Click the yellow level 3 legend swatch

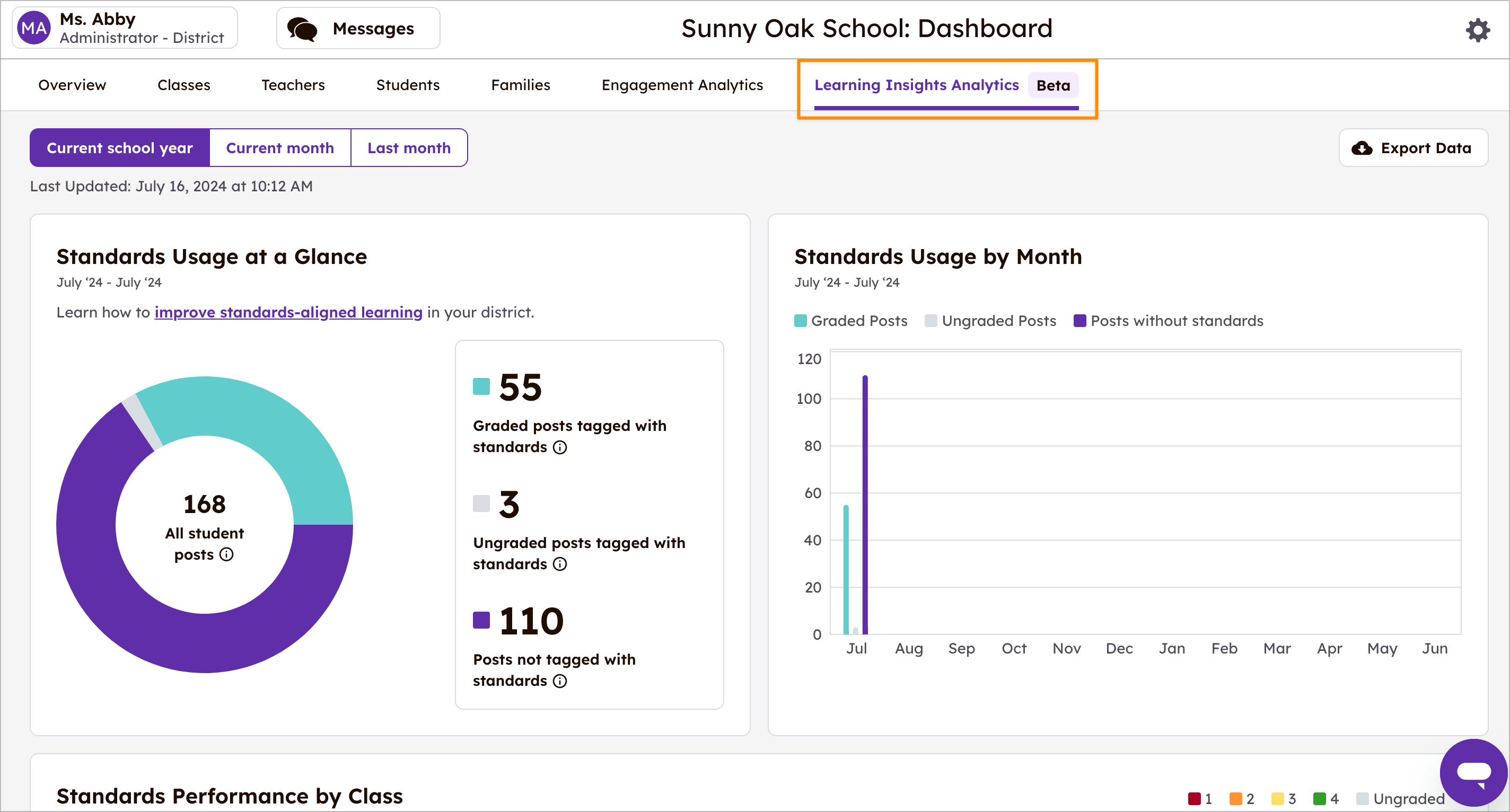coord(1278,799)
